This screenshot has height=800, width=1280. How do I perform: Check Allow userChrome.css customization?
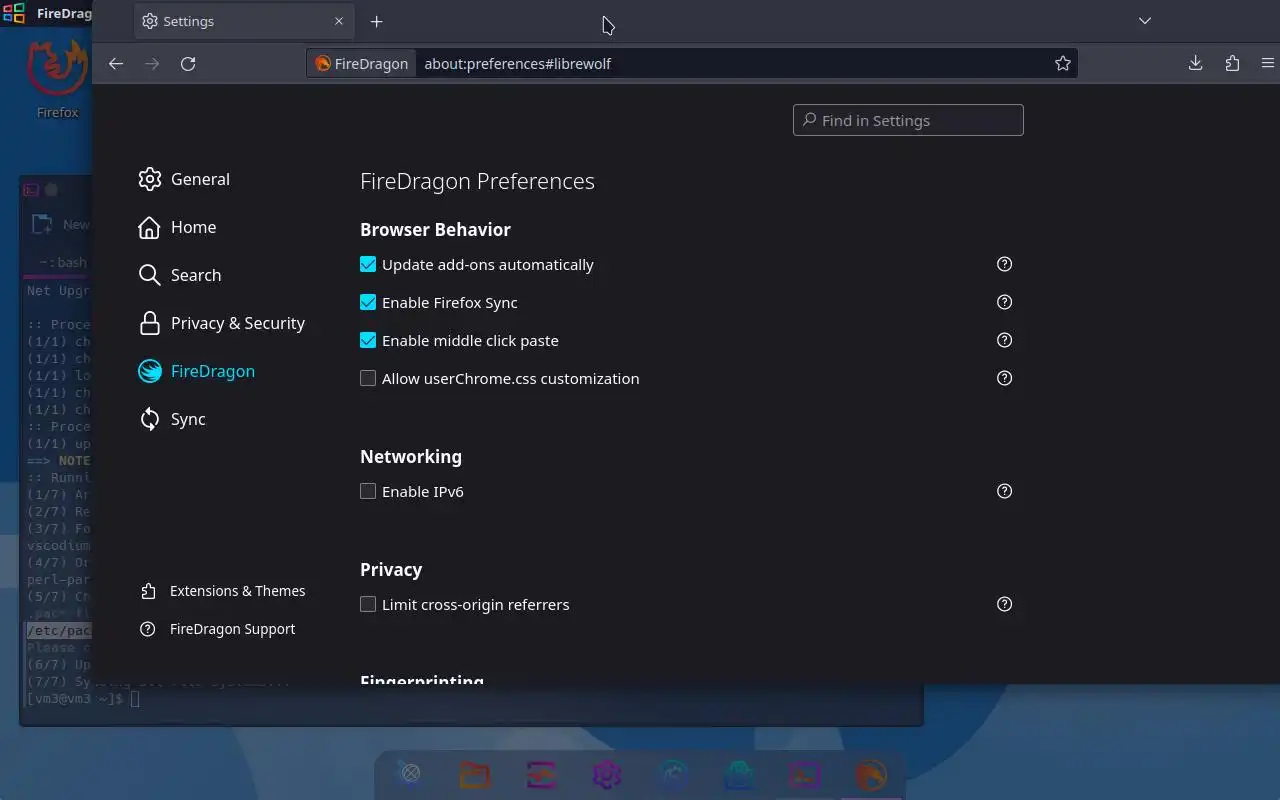pyautogui.click(x=368, y=378)
